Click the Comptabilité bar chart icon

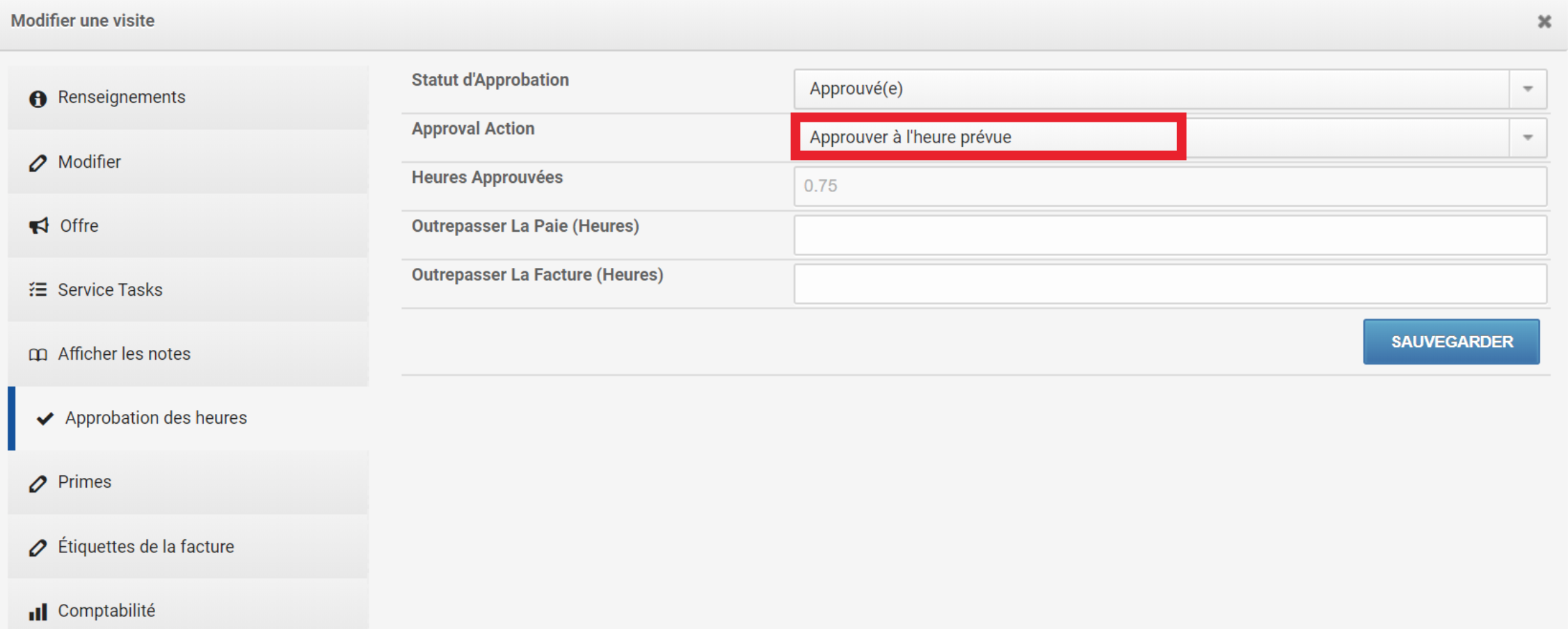pos(38,612)
